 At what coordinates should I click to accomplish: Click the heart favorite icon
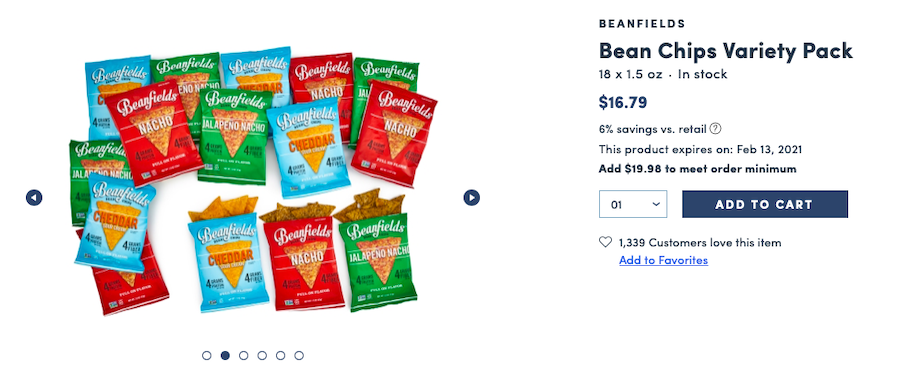point(606,242)
